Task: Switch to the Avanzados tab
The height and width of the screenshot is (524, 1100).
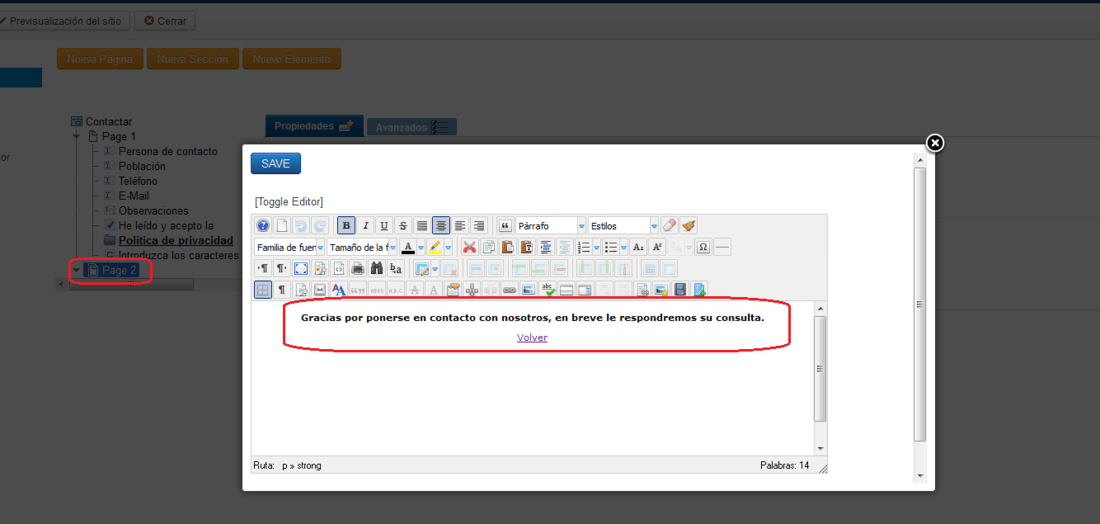Action: click(411, 128)
